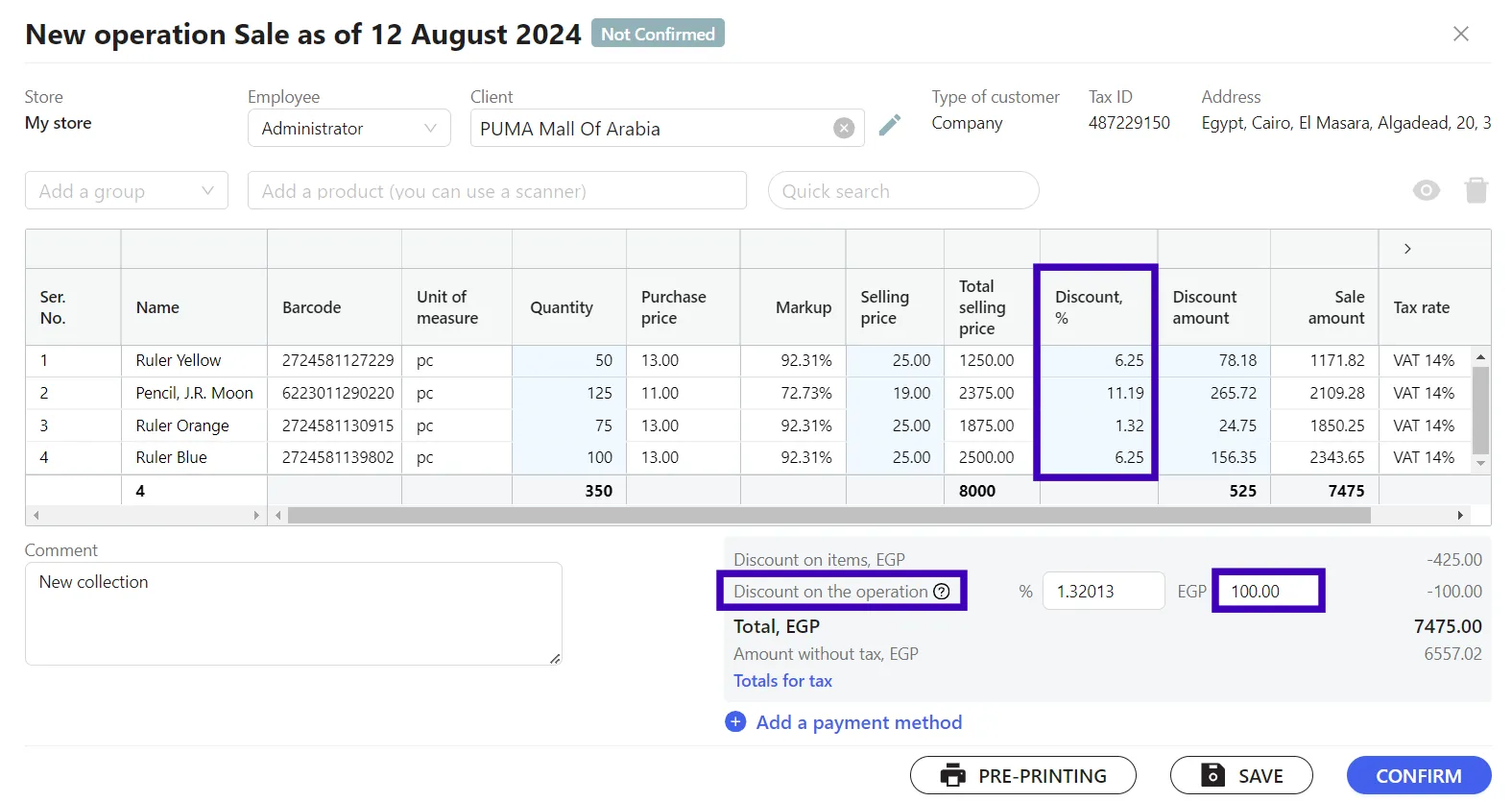Toggle column visibility eye icon
This screenshot has height=802, width=1512.
click(x=1427, y=190)
